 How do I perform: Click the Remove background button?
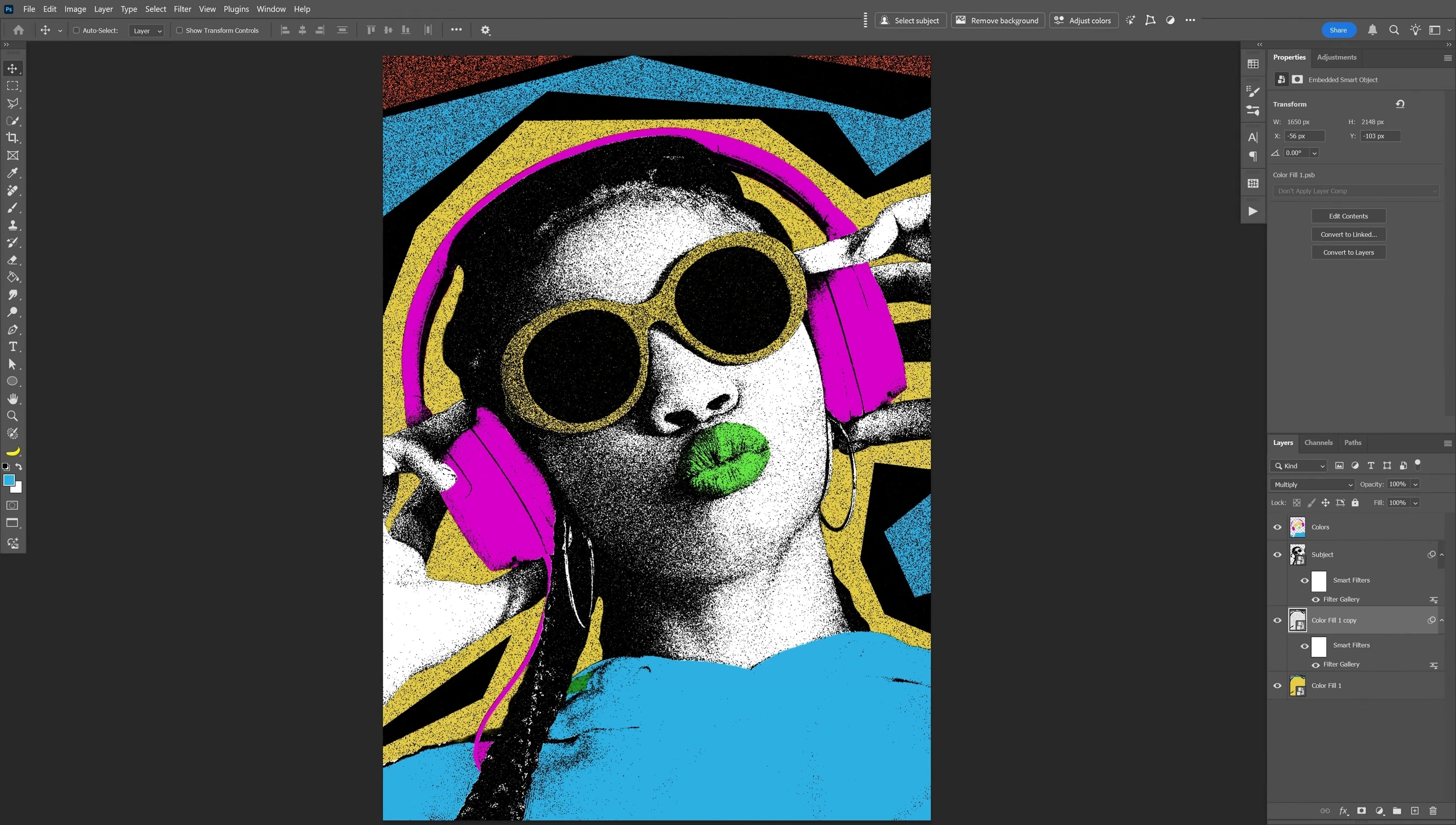(998, 20)
